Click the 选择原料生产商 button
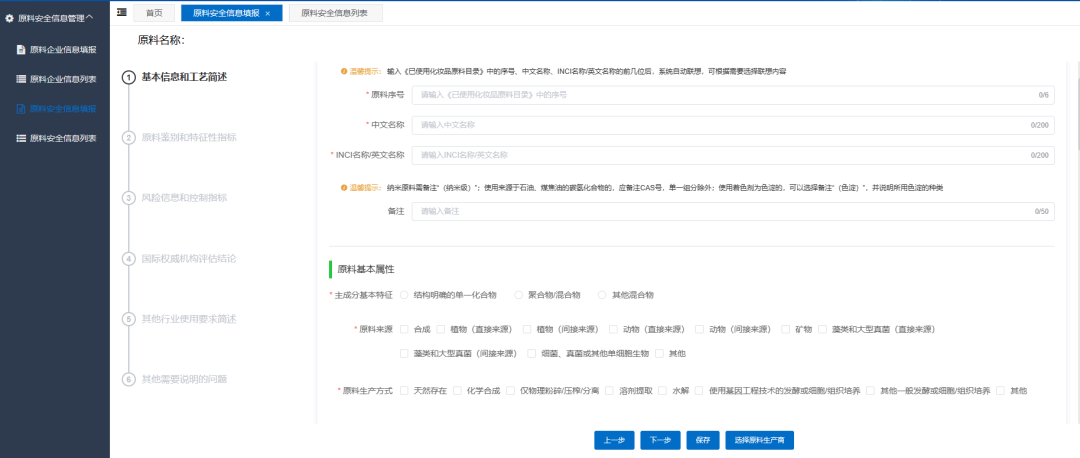1080x458 pixels. tap(759, 440)
